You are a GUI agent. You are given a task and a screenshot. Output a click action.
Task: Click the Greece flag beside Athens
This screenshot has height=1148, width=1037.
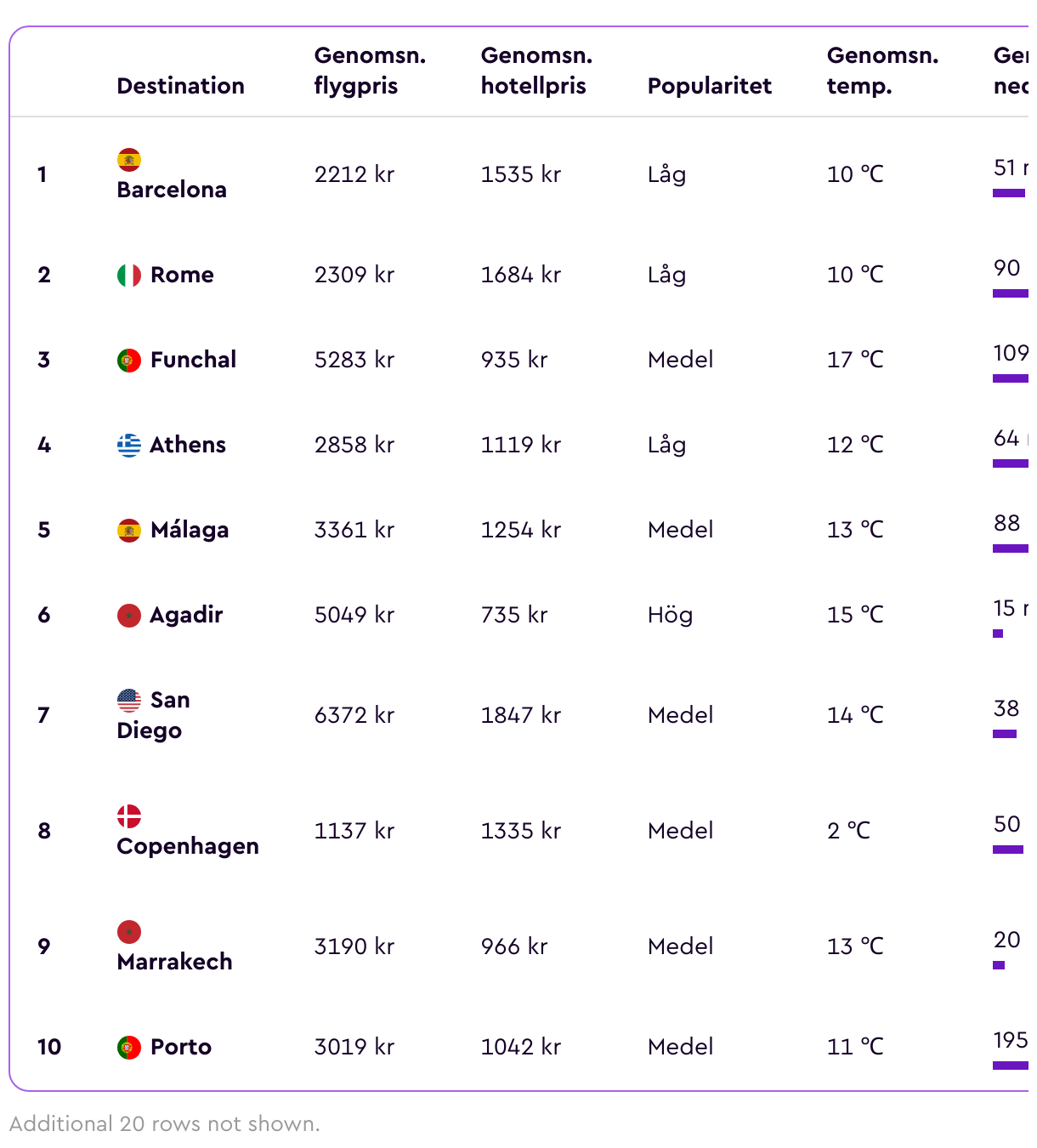coord(129,446)
